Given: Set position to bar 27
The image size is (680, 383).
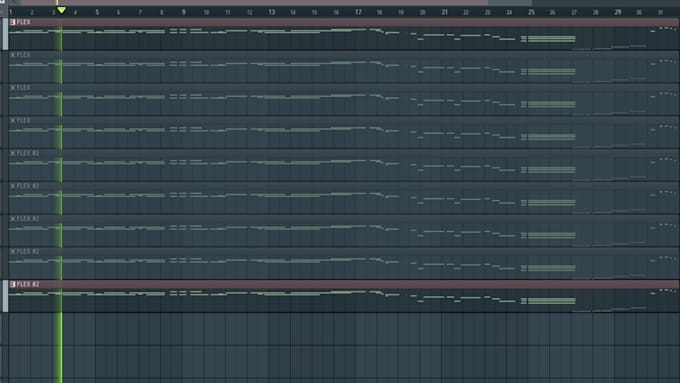Looking at the screenshot, I should coord(574,12).
